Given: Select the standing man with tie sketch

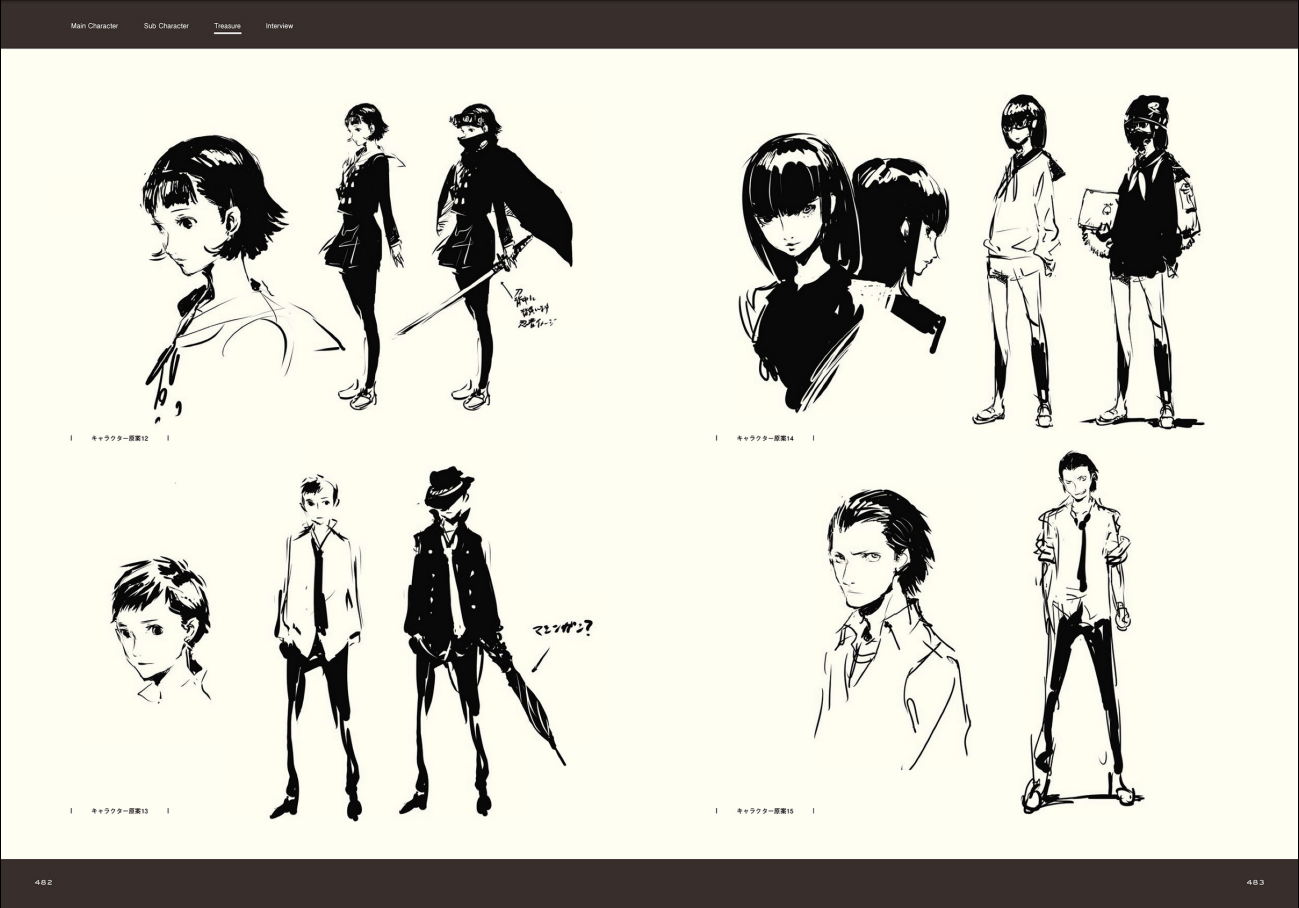Looking at the screenshot, I should click(x=1085, y=632).
